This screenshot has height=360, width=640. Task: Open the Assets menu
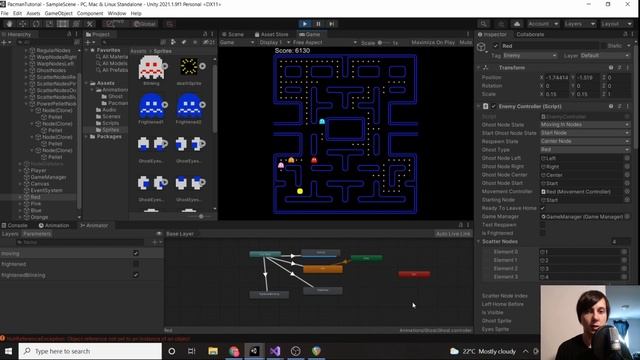pyautogui.click(x=33, y=13)
